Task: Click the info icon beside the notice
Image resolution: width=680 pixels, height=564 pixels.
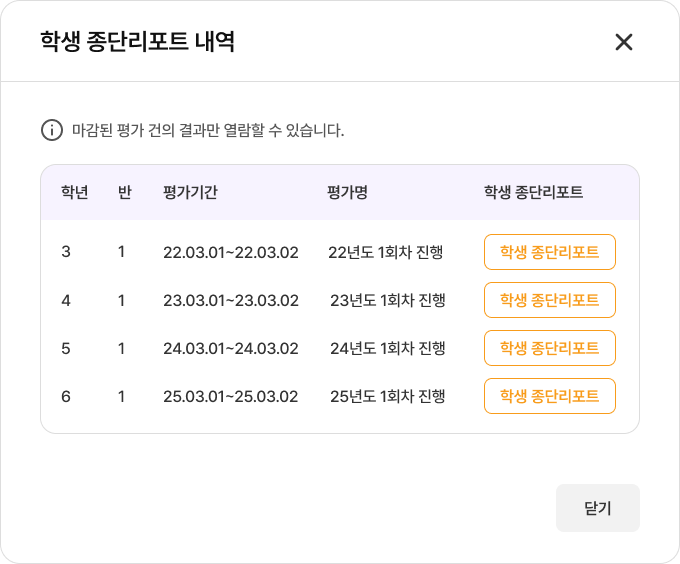Action: [51, 130]
